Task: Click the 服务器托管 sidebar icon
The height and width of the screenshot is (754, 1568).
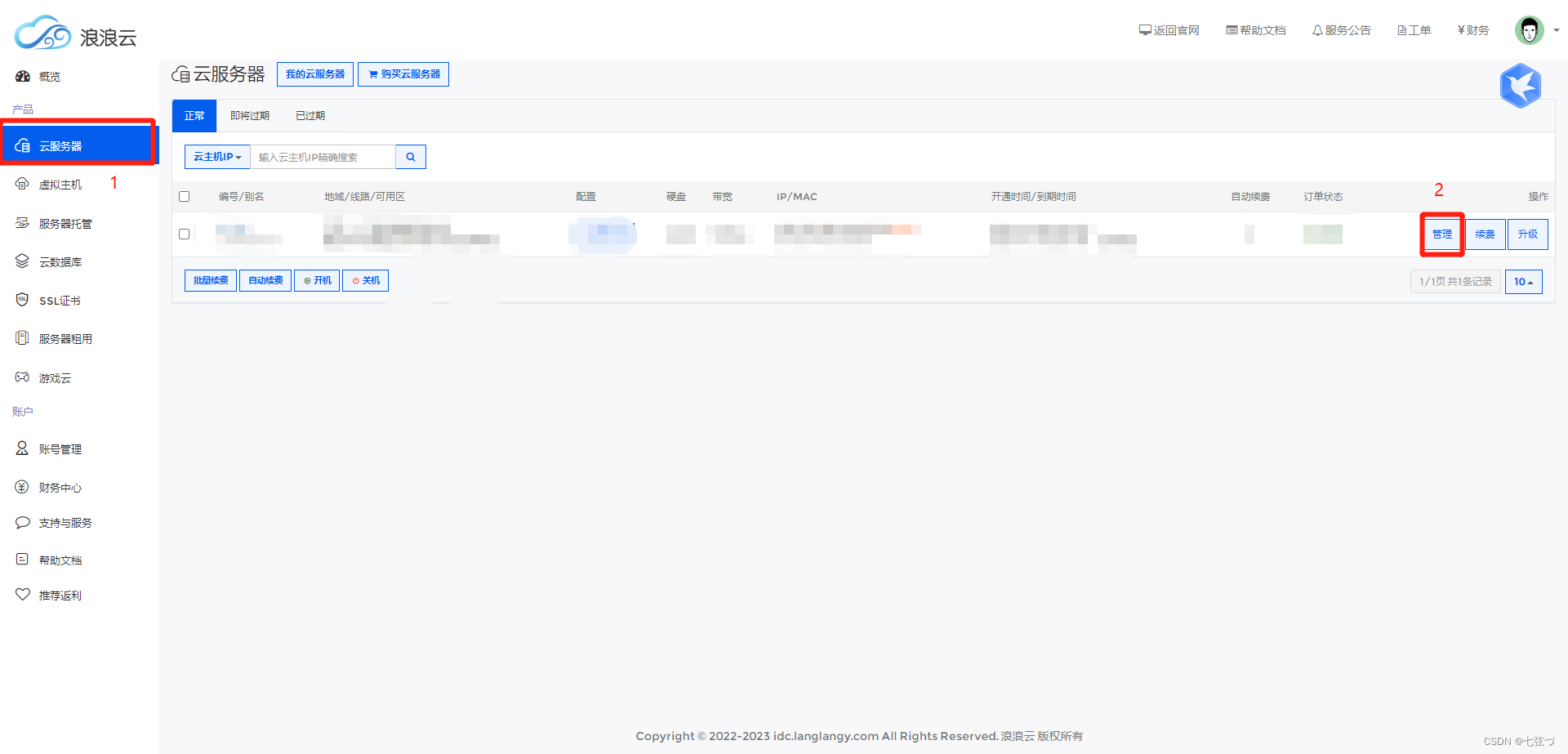Action: [23, 223]
